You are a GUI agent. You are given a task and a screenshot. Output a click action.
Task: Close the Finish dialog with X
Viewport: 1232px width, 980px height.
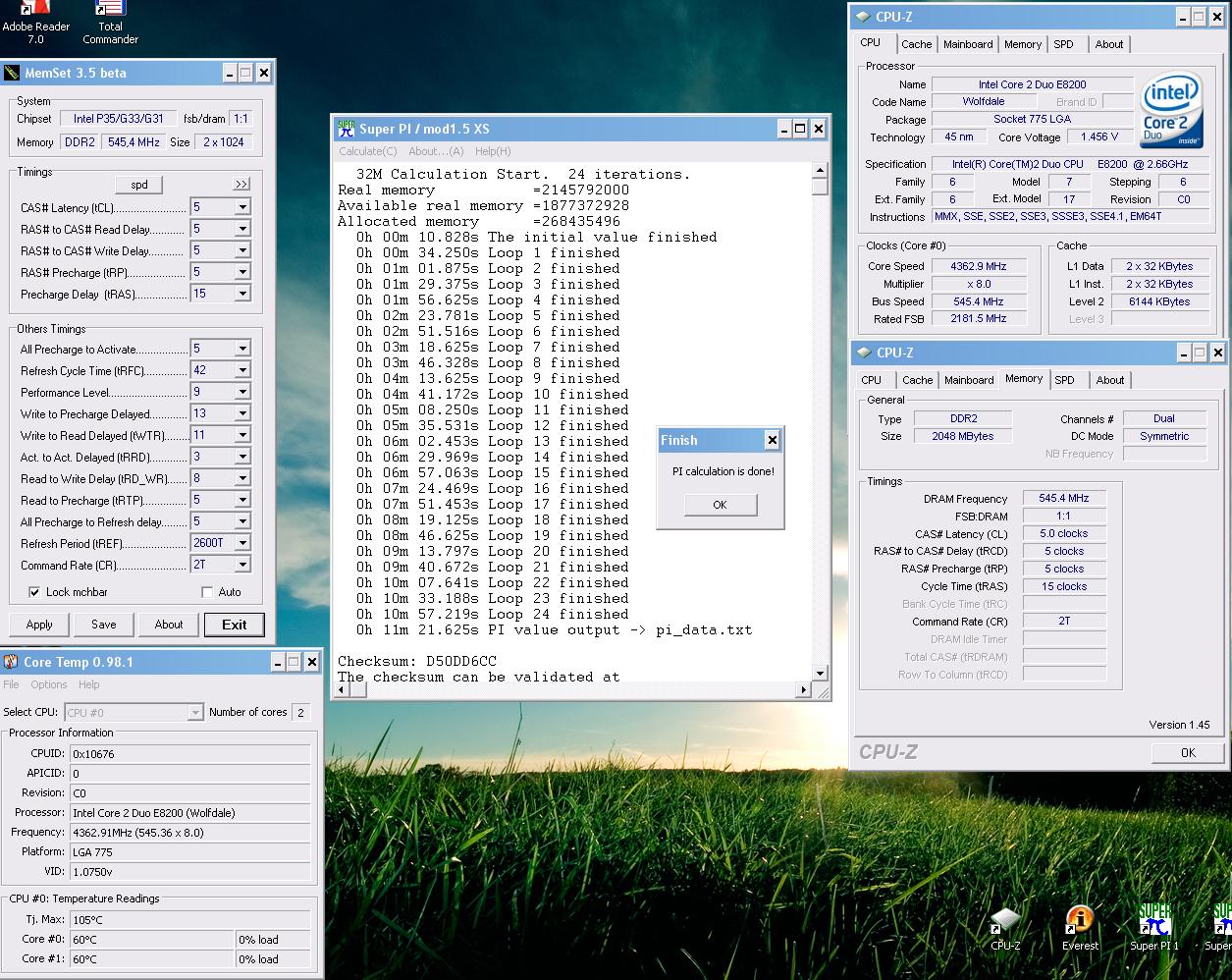pyautogui.click(x=772, y=441)
